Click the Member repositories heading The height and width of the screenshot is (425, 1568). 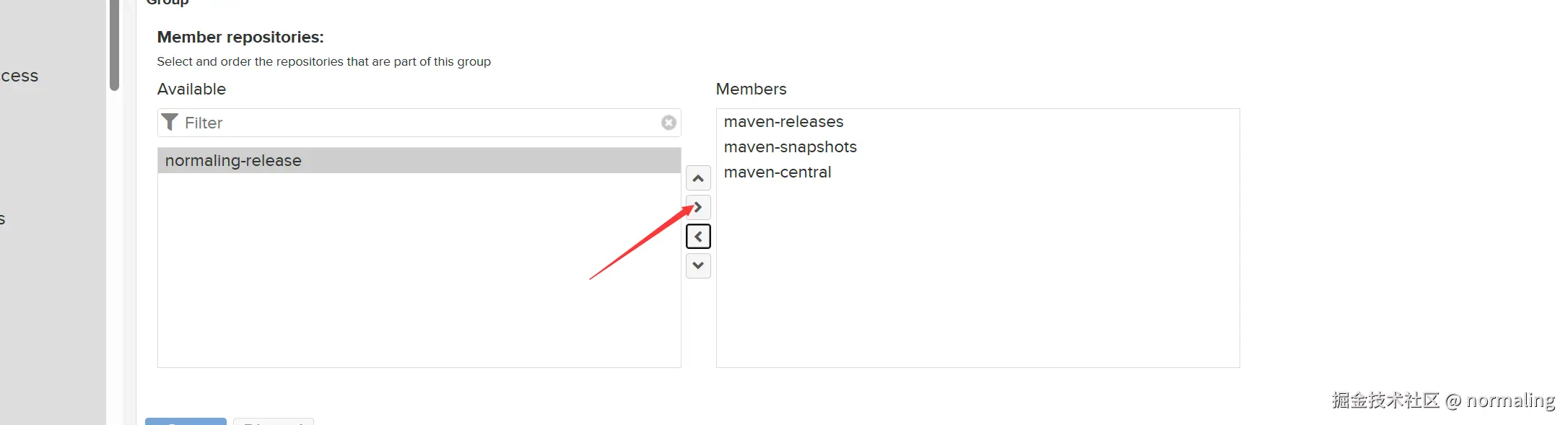[240, 37]
